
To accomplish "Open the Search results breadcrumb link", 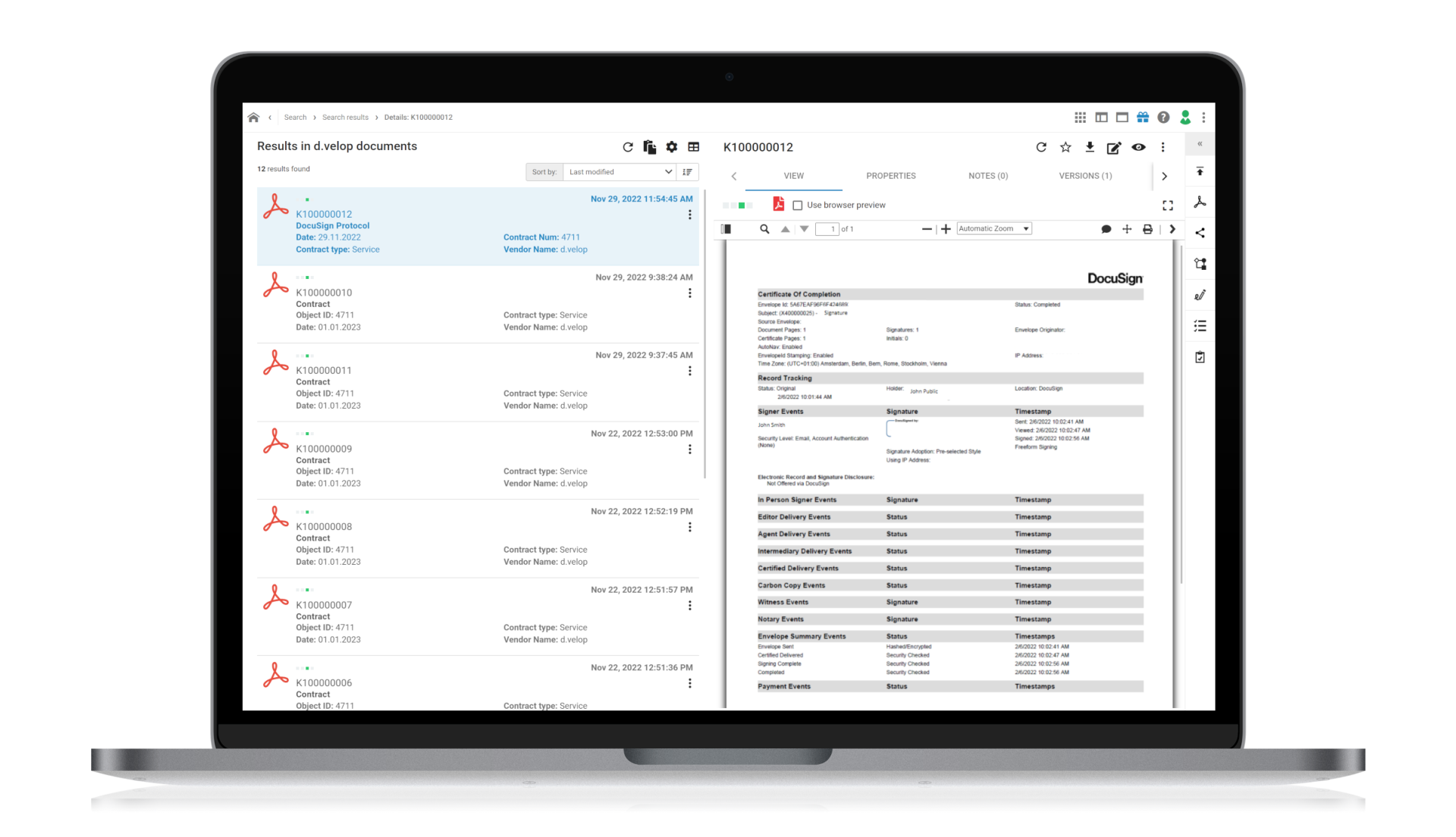I will [345, 117].
